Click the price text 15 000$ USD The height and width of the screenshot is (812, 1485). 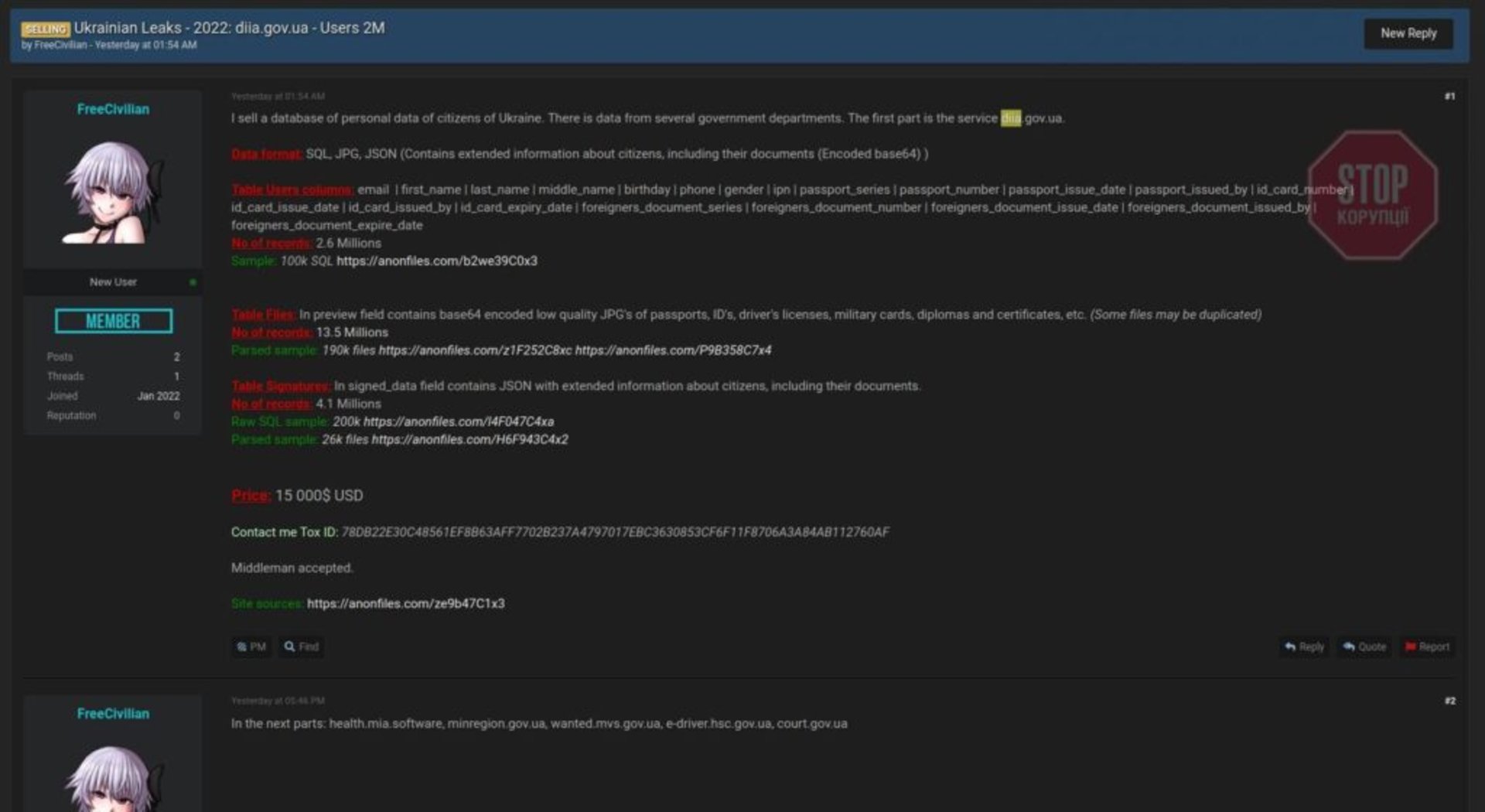pos(319,496)
